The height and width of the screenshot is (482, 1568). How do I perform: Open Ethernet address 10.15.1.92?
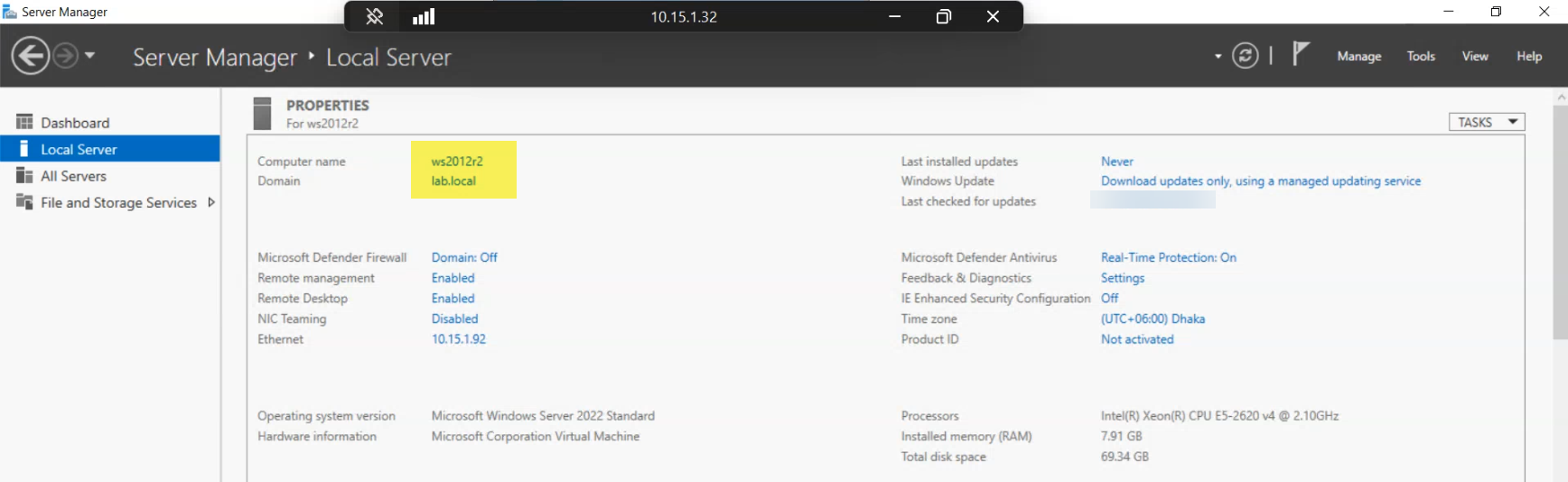(458, 339)
